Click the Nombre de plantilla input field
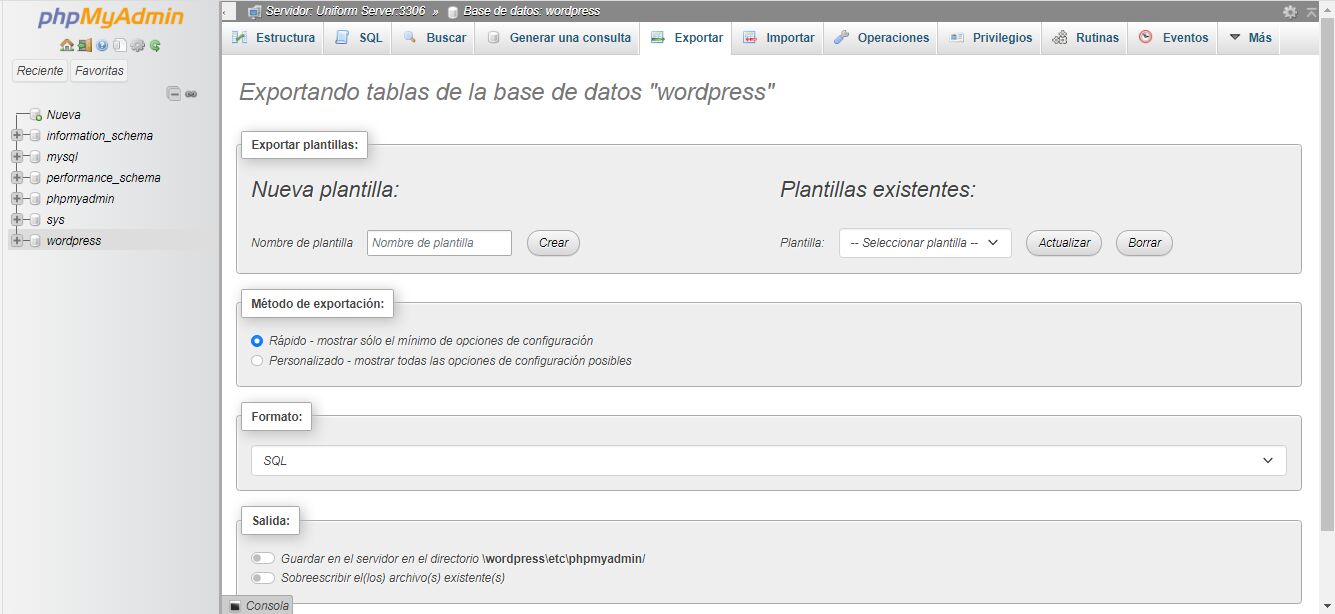The height and width of the screenshot is (614, 1335). pyautogui.click(x=438, y=242)
